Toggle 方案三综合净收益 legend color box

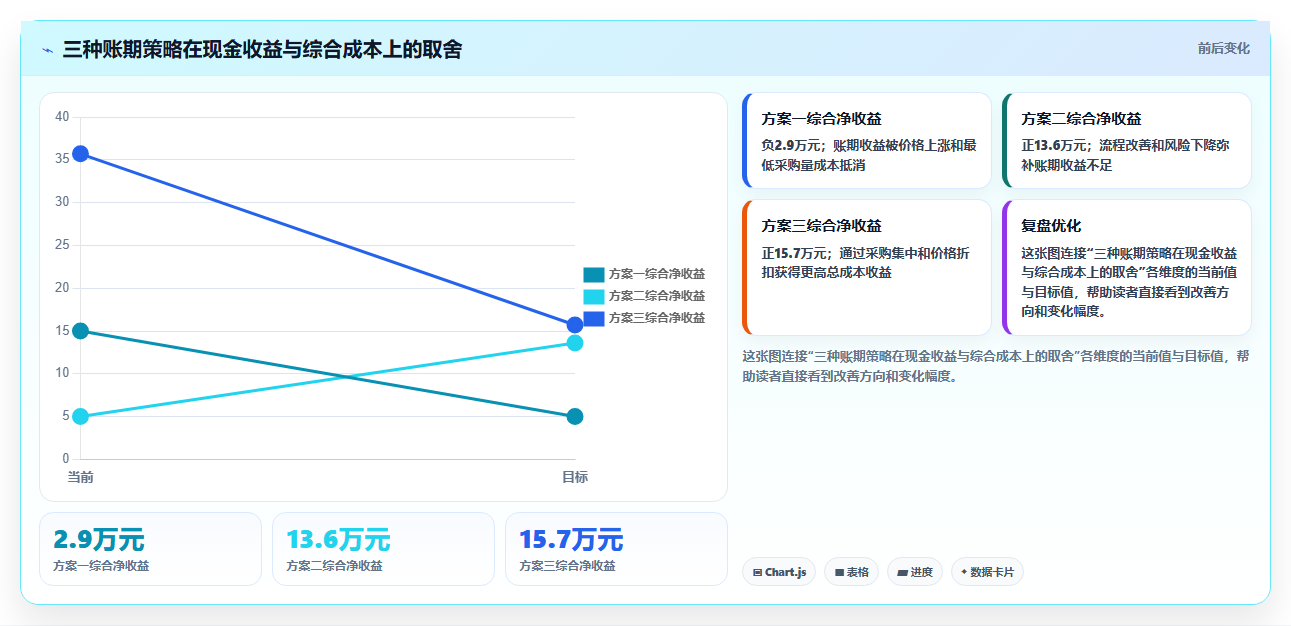tap(594, 318)
